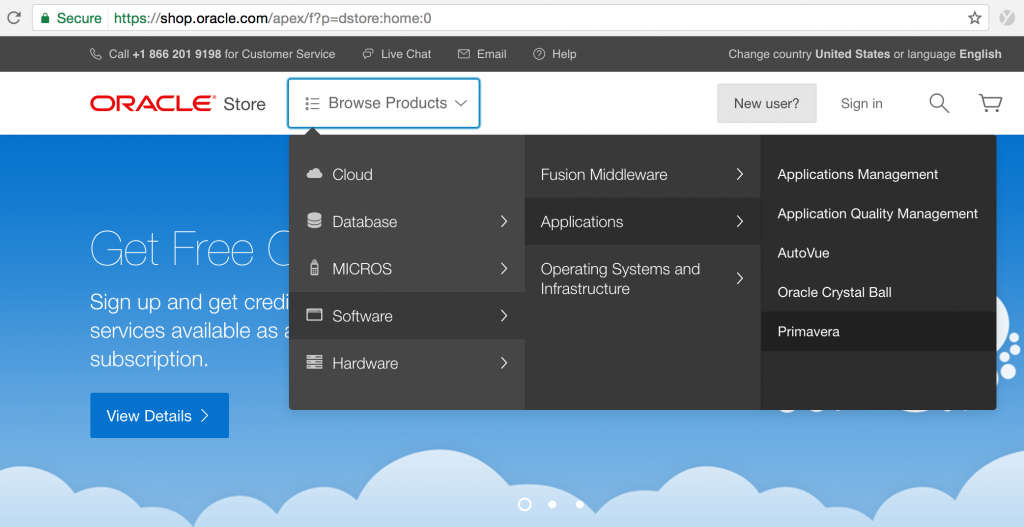Click the Sign in link
Image resolution: width=1024 pixels, height=527 pixels.
[861, 103]
